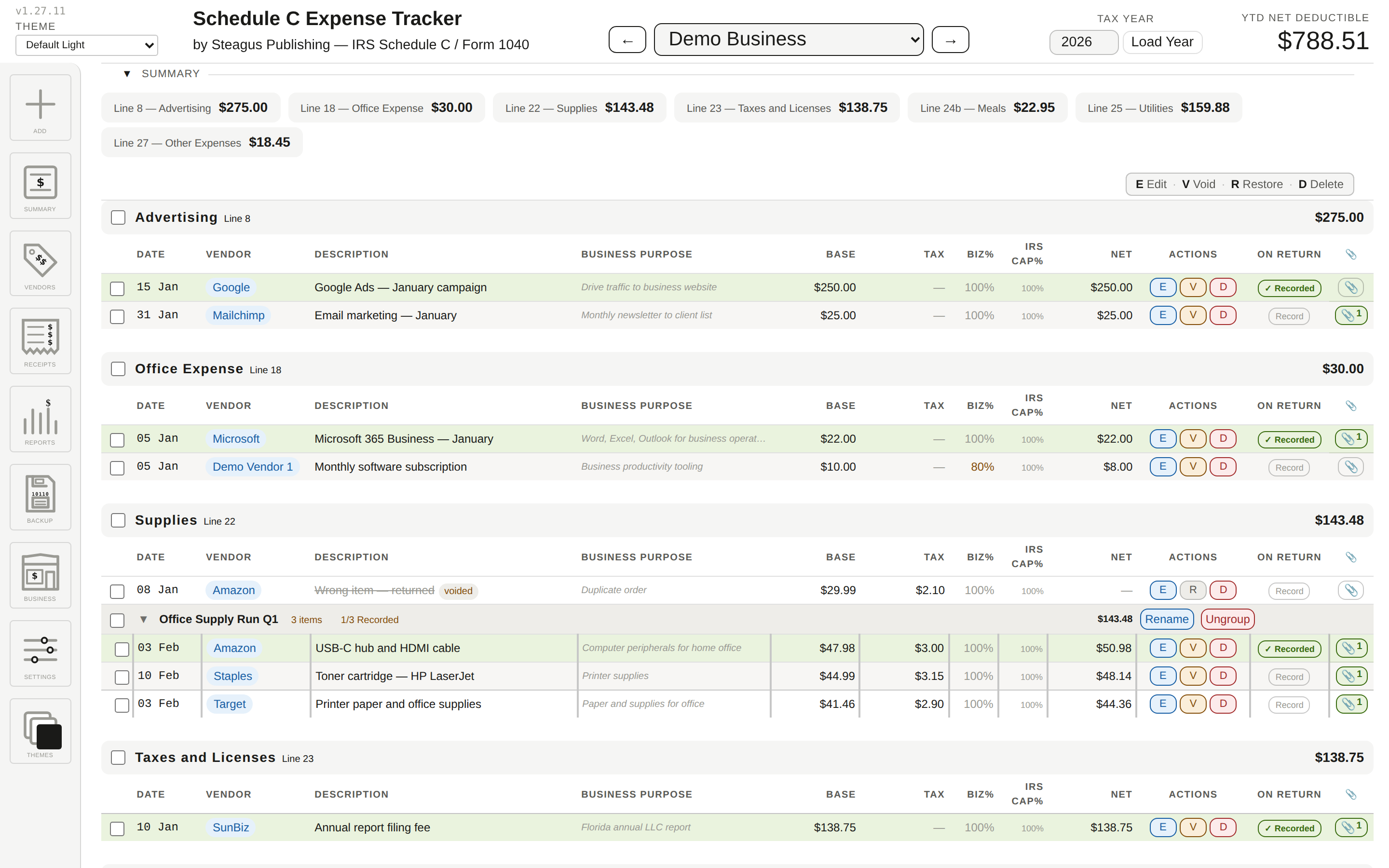Open the Vendors tag icon

(x=40, y=263)
